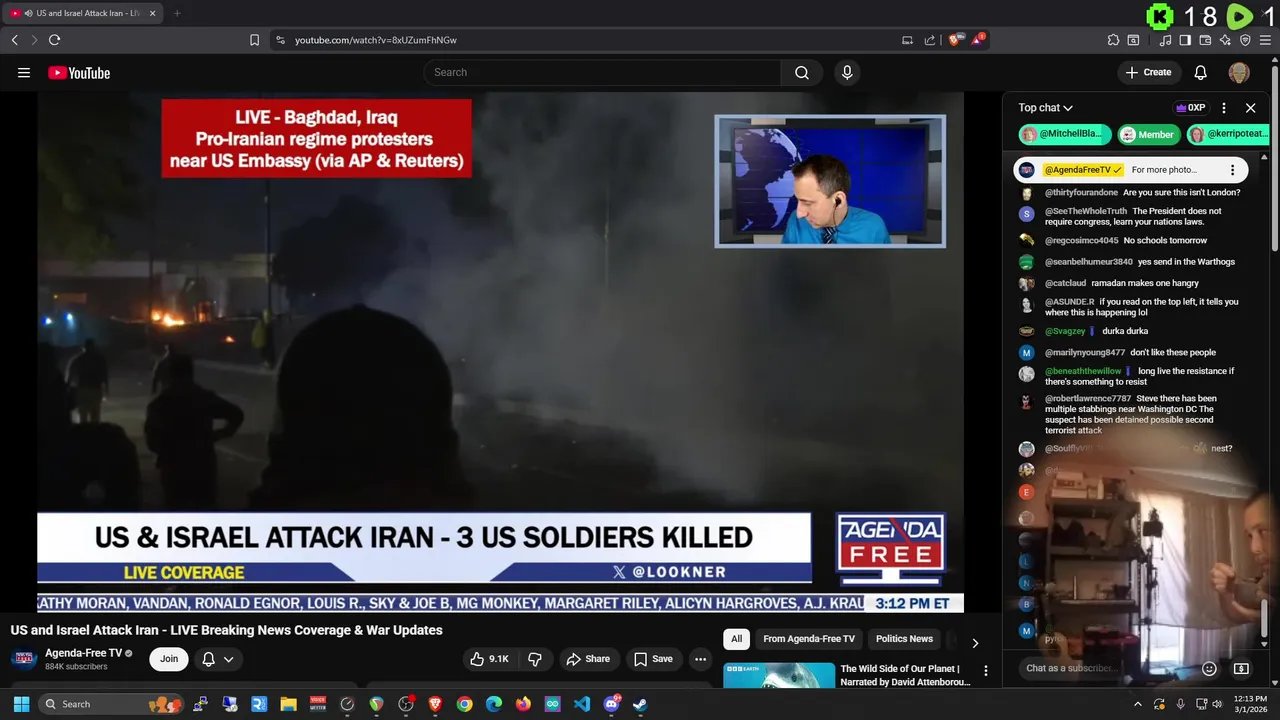The width and height of the screenshot is (1280, 720).
Task: Open Brave Shields lion icon
Action: point(955,40)
